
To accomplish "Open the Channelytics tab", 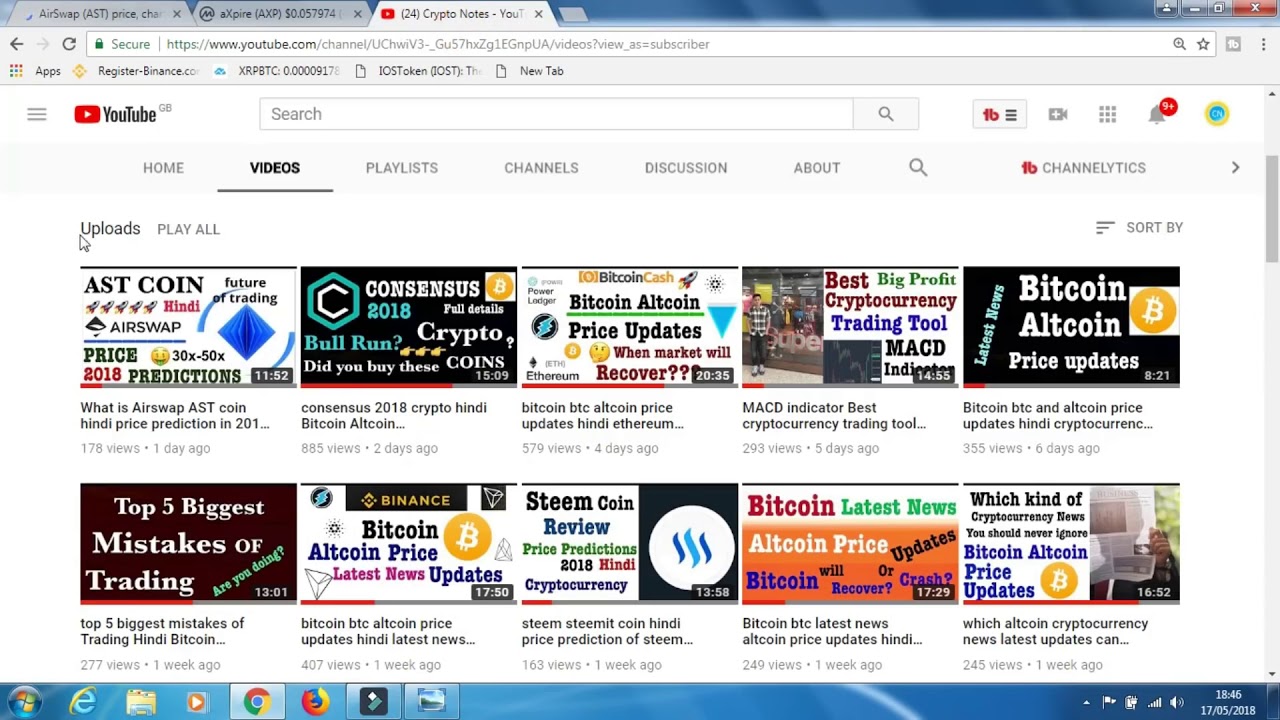I will [x=1083, y=168].
